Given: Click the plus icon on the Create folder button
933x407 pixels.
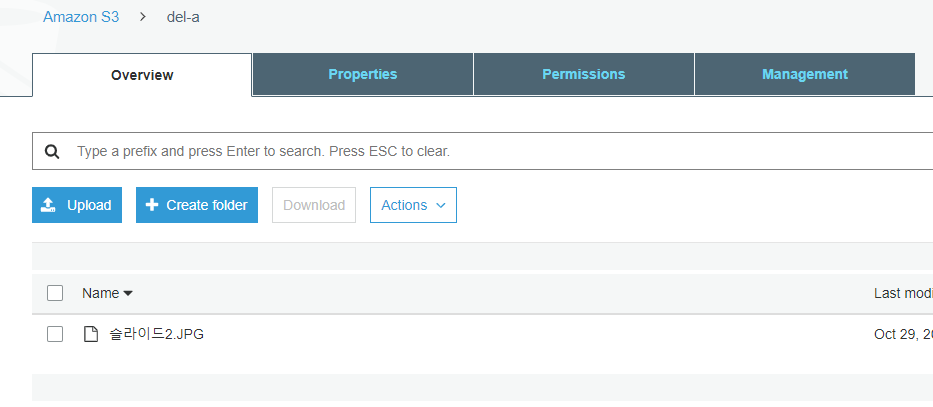Looking at the screenshot, I should tap(152, 205).
